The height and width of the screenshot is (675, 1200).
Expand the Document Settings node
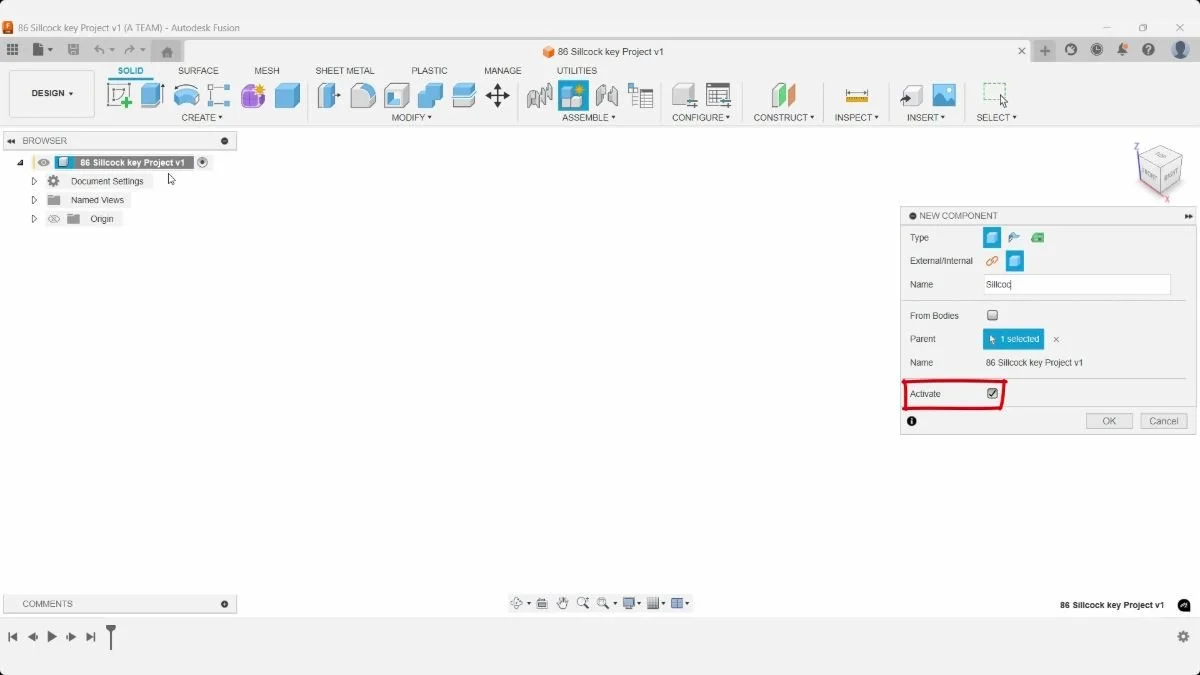pos(34,181)
